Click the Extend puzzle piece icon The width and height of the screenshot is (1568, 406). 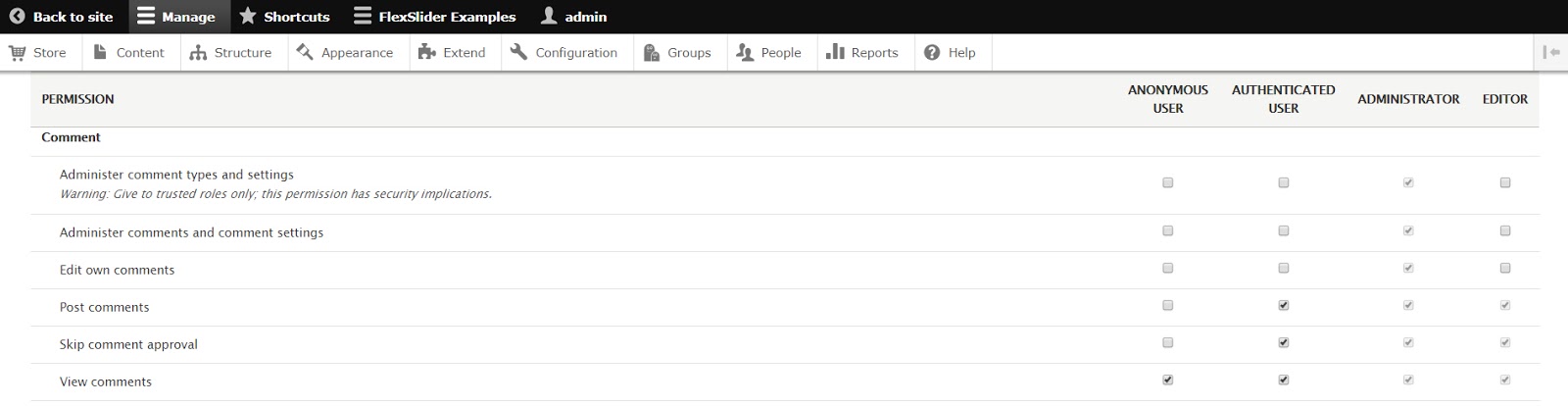[x=426, y=53]
